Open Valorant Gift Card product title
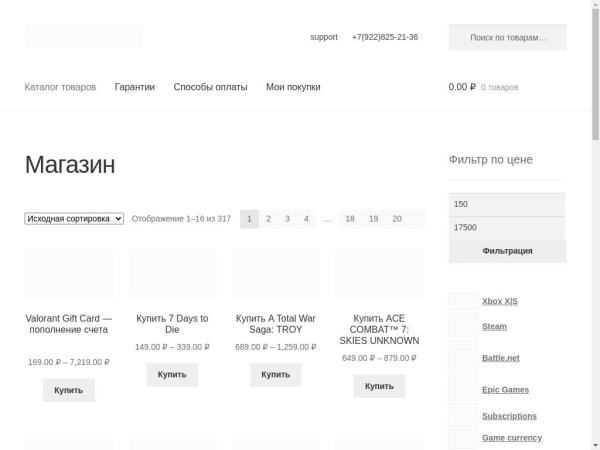 pyautogui.click(x=69, y=324)
